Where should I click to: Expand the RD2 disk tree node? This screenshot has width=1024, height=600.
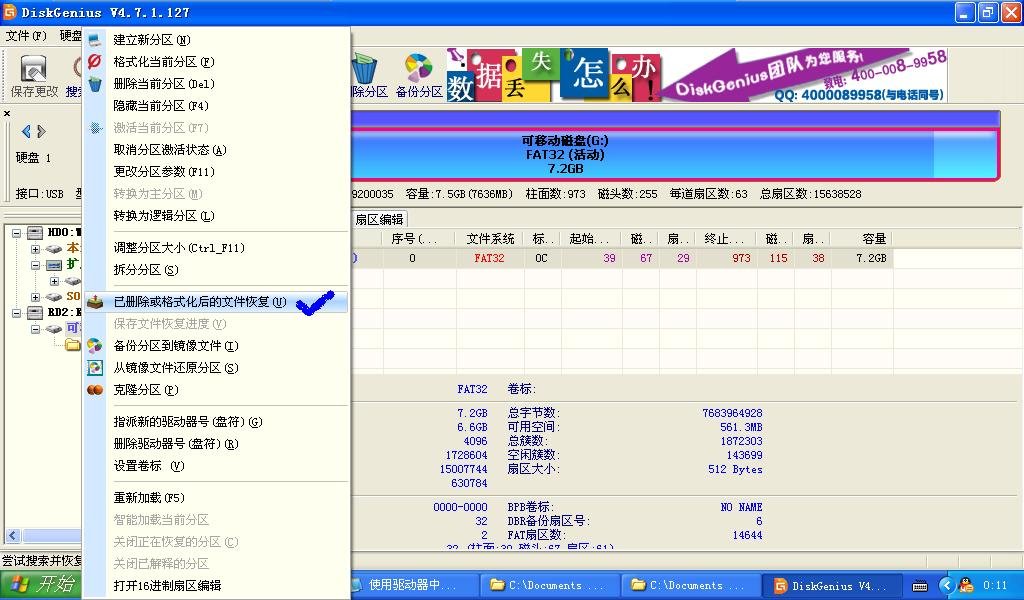(14, 314)
